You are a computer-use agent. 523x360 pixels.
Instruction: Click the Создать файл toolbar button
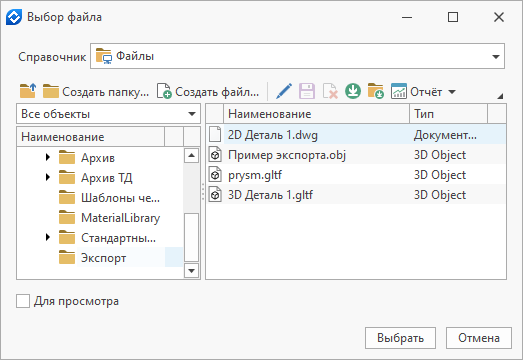(x=208, y=91)
